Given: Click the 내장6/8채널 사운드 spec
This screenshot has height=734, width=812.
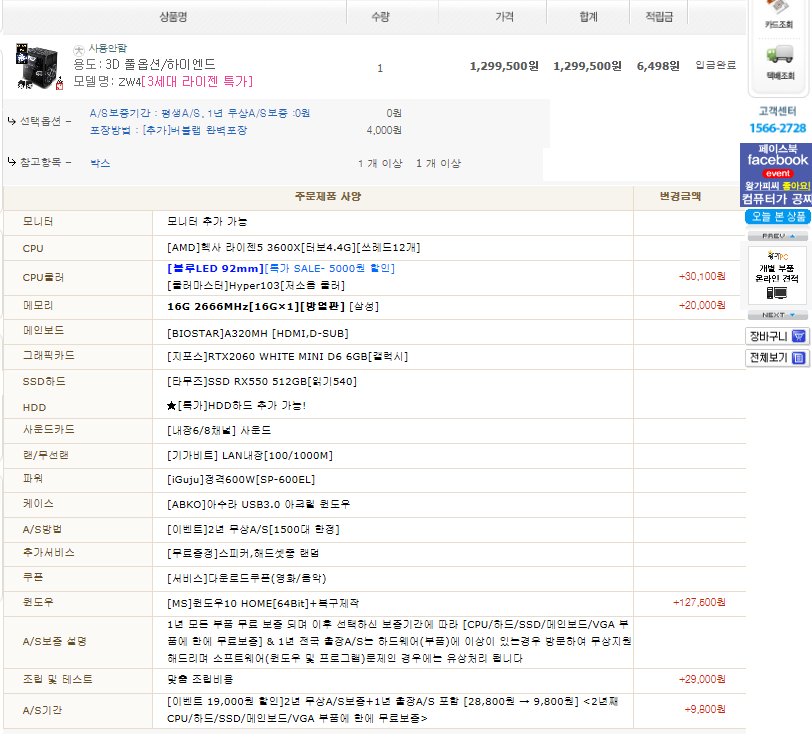Looking at the screenshot, I should [219, 430].
